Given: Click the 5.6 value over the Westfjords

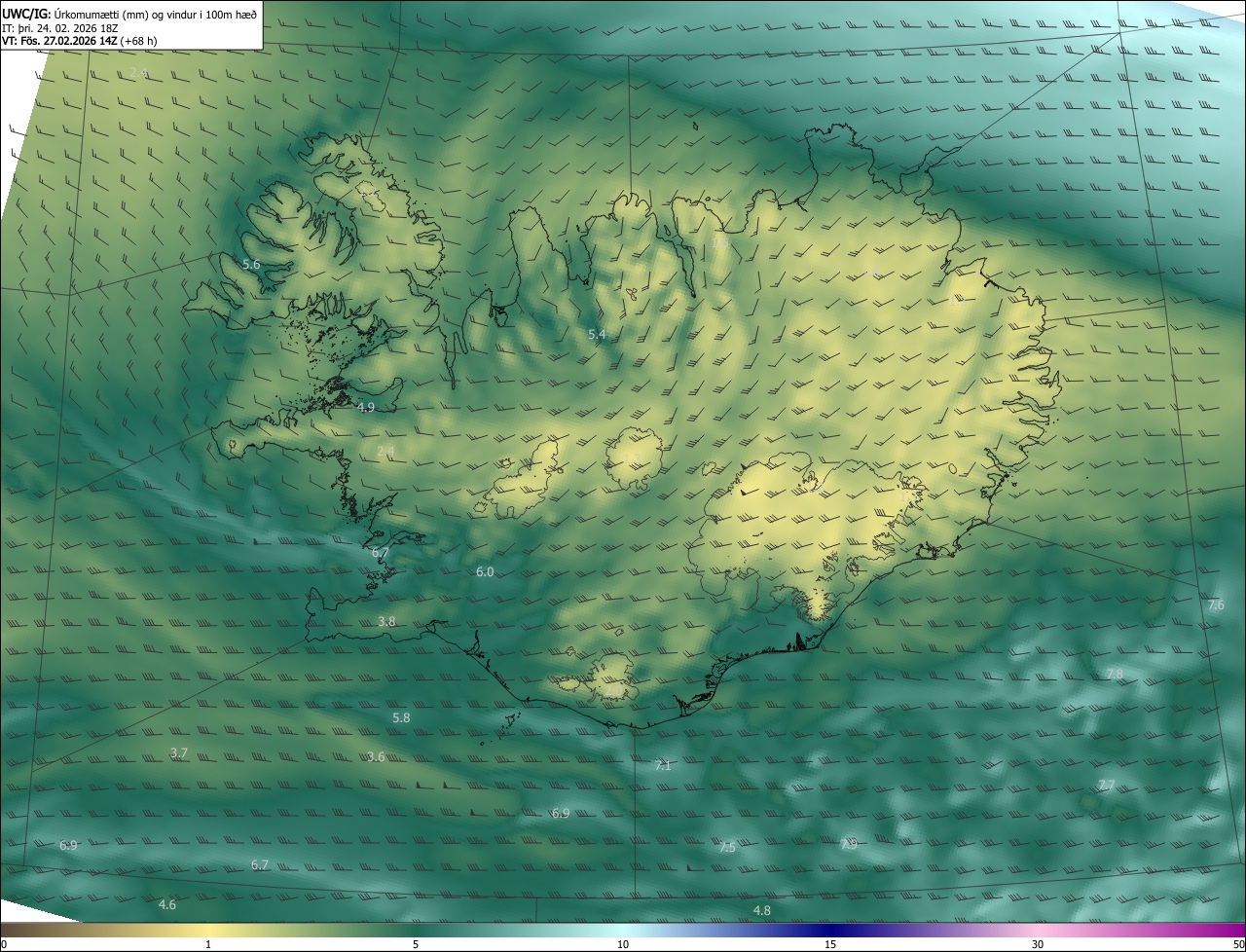Looking at the screenshot, I should click(251, 265).
